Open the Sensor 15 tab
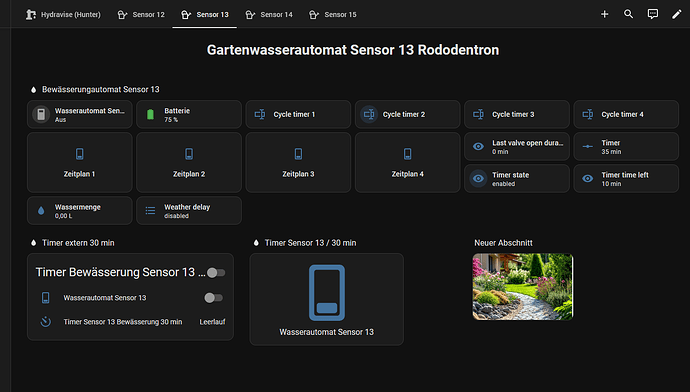The width and height of the screenshot is (690, 392). [332, 15]
